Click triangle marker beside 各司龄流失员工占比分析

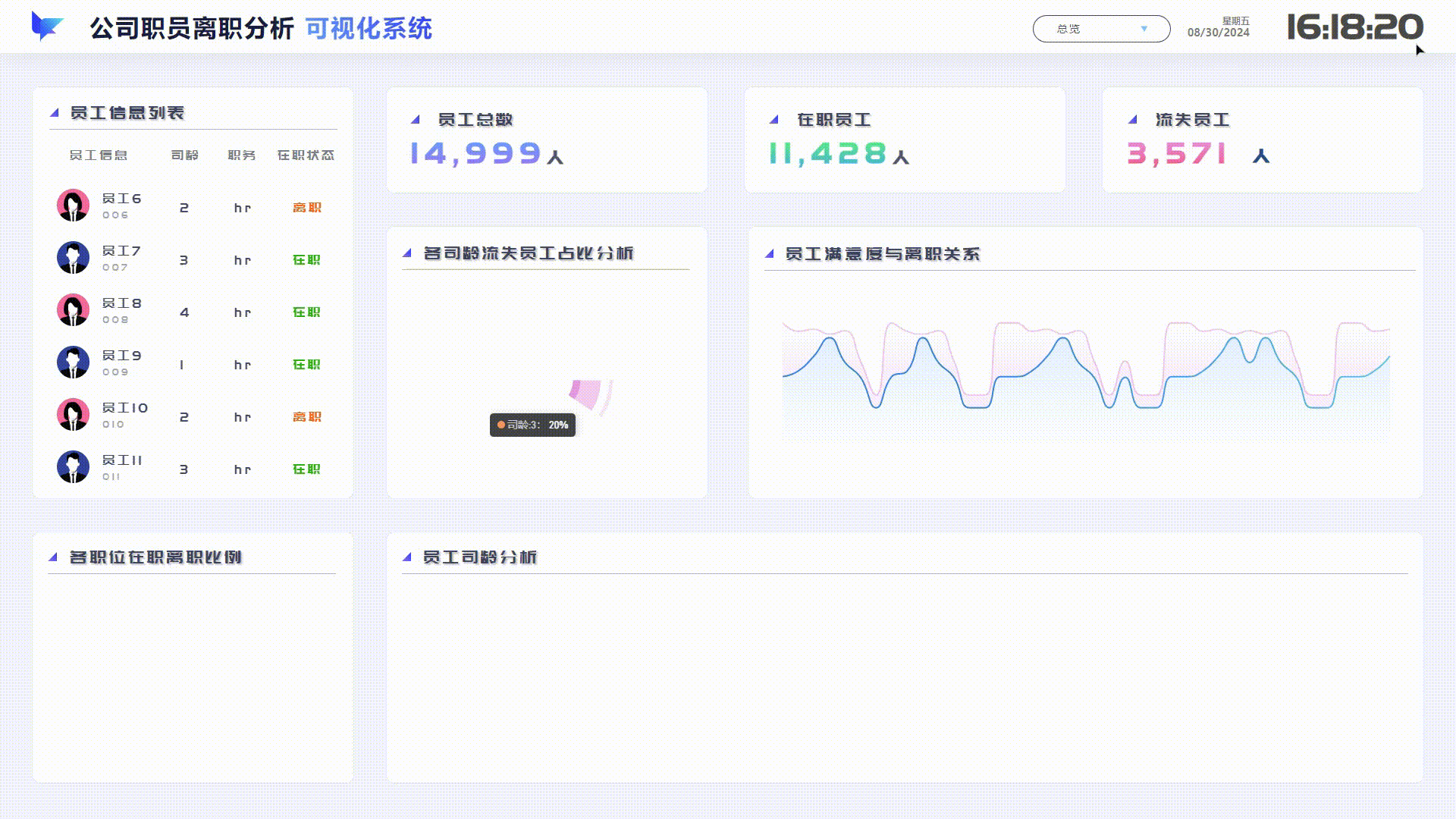[406, 253]
